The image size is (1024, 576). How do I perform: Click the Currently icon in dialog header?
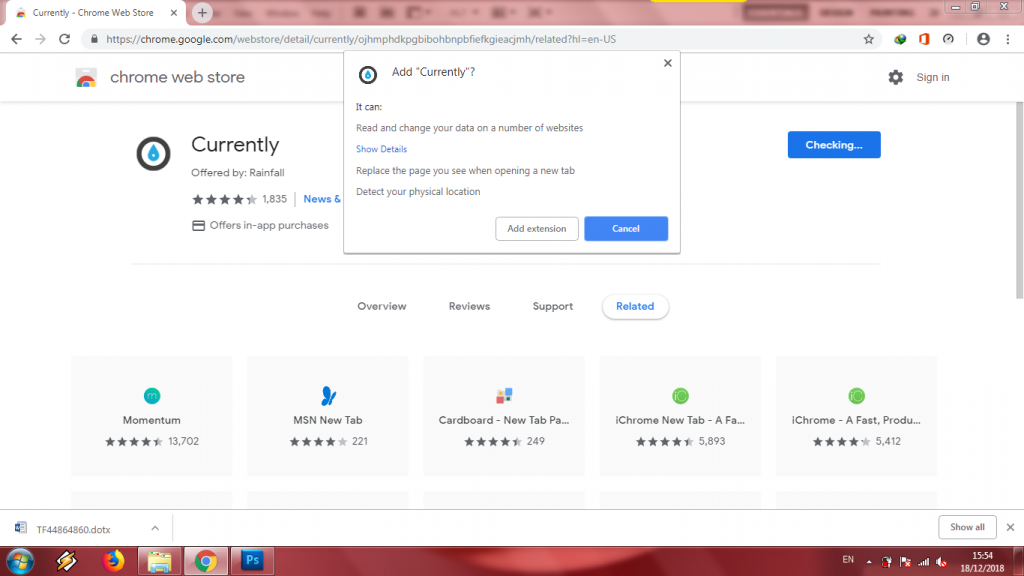point(368,74)
